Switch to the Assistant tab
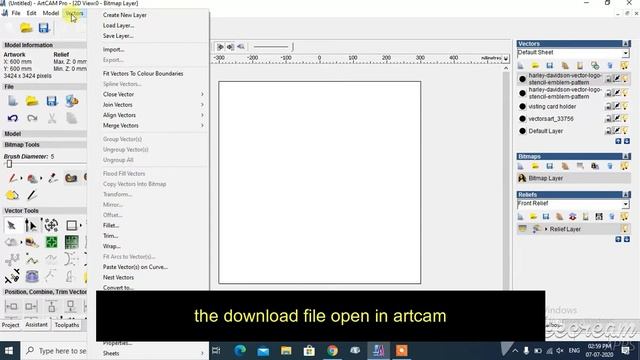 point(36,324)
